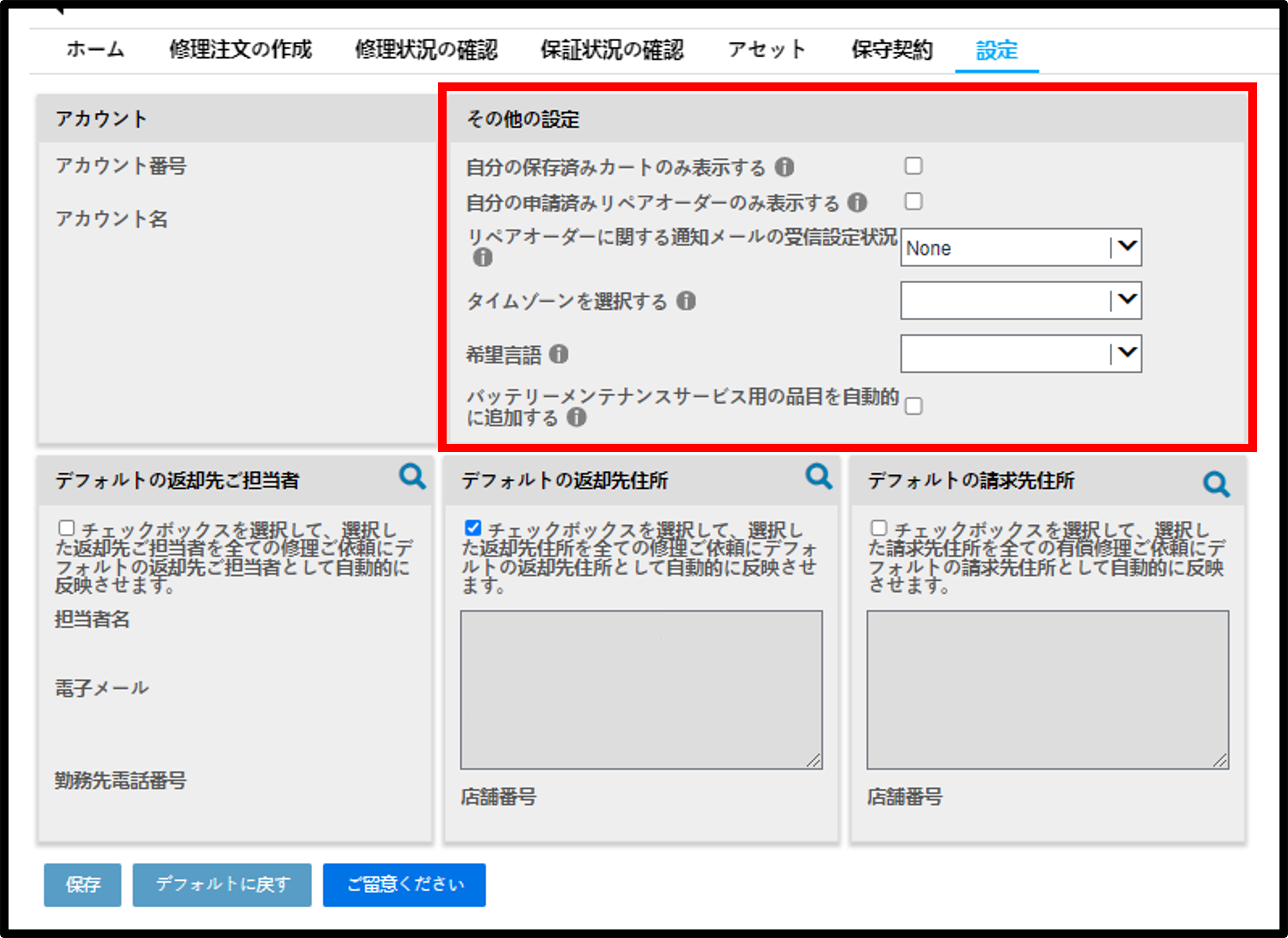Open the notification mail dropdown showing None
This screenshot has height=938, width=1288.
point(1020,248)
